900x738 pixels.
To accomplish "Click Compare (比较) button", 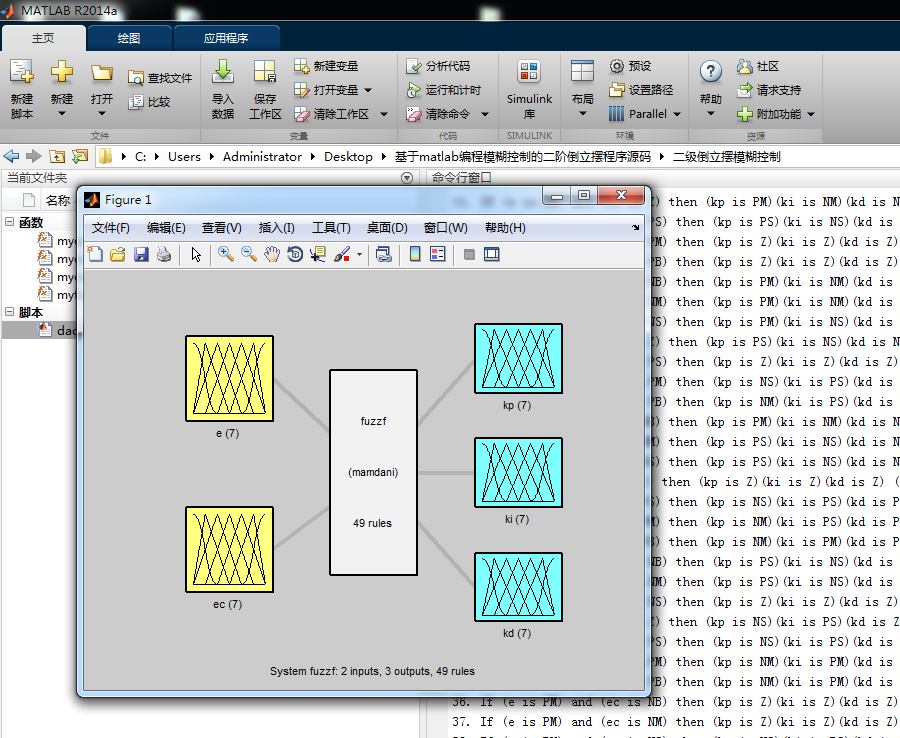I will coord(149,102).
